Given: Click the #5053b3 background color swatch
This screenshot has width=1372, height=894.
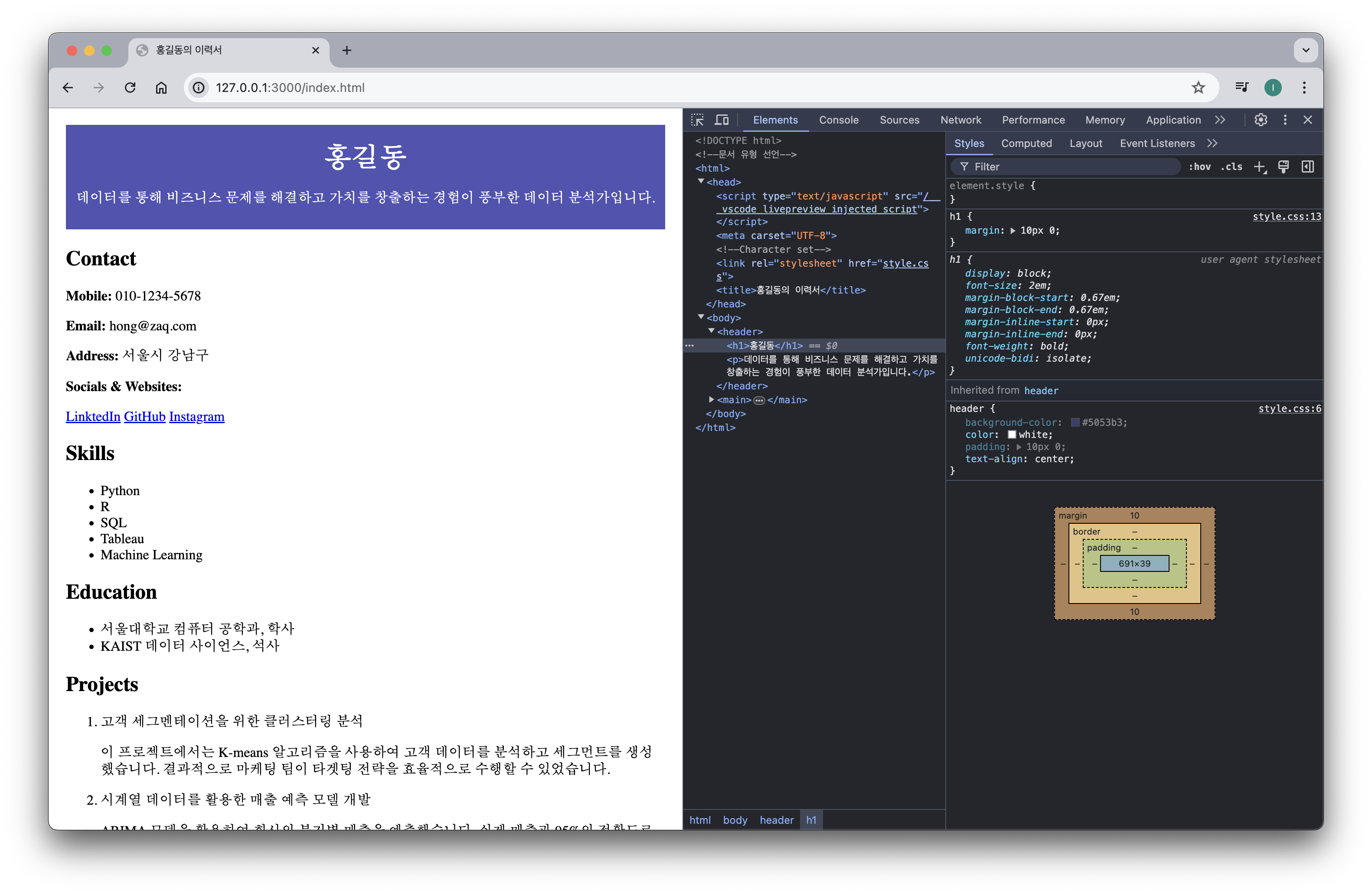Looking at the screenshot, I should click(x=1075, y=422).
